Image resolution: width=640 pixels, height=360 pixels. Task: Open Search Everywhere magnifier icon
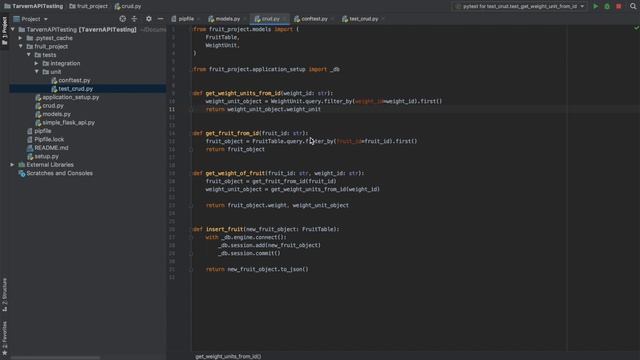coord(633,6)
